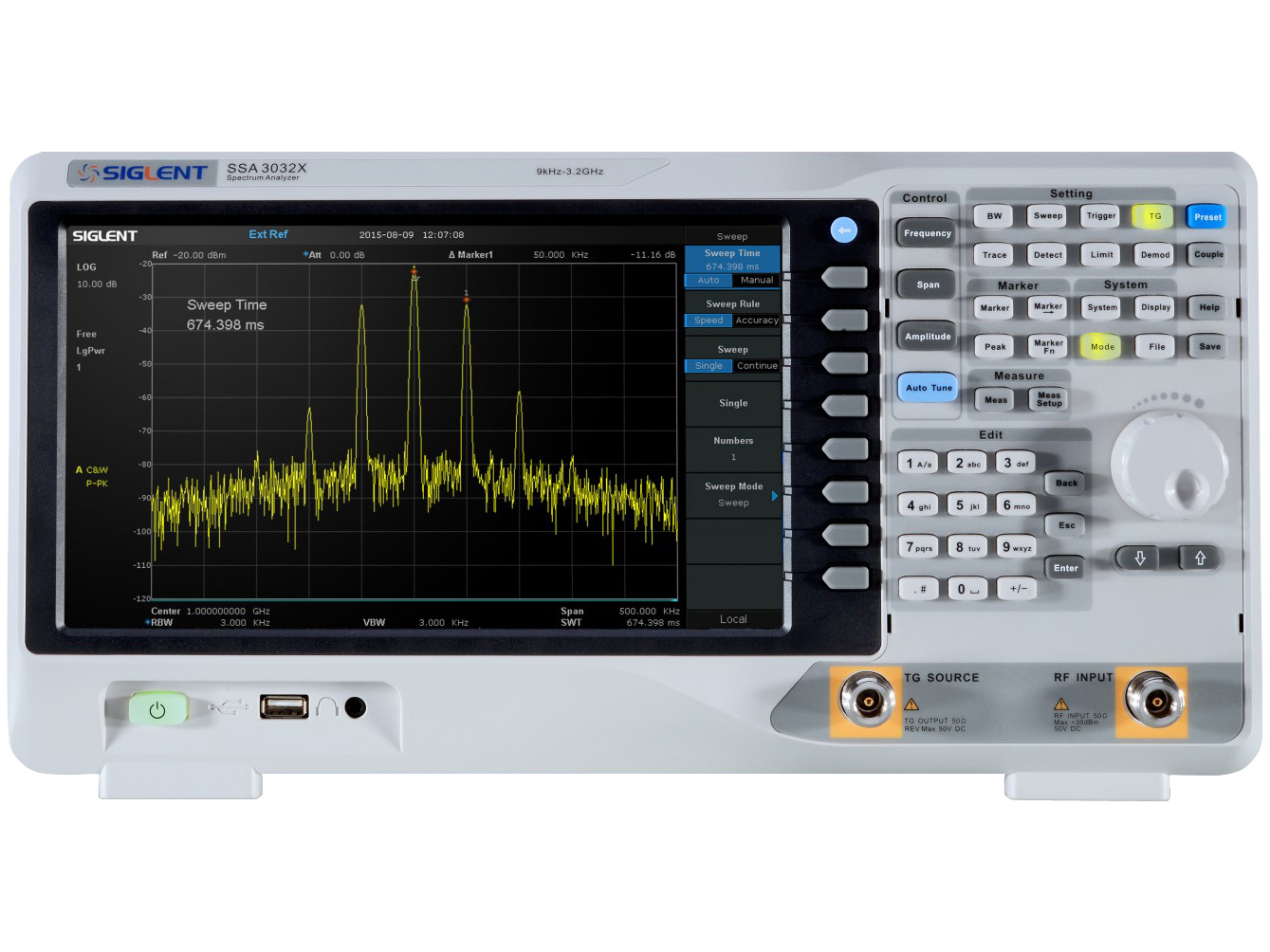Screen dimensions: 1270x952
Task: Click the Marker1 peak on the trace
Action: [466, 300]
